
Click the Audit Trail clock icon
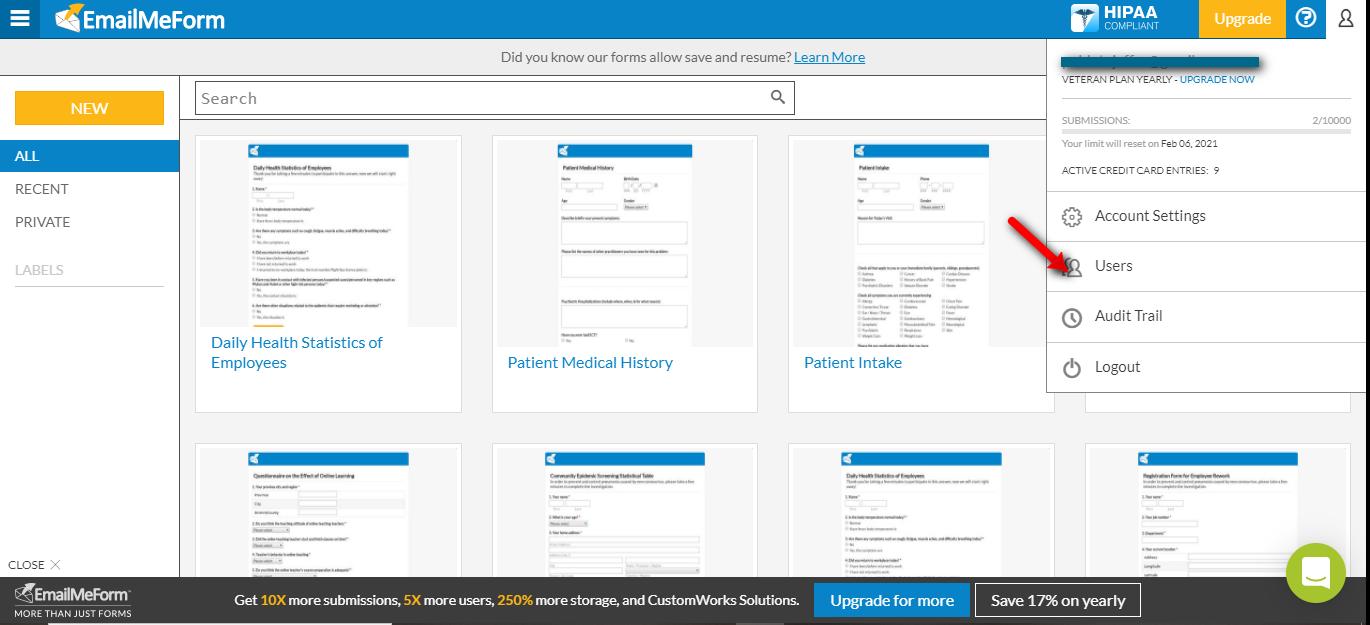pyautogui.click(x=1072, y=318)
